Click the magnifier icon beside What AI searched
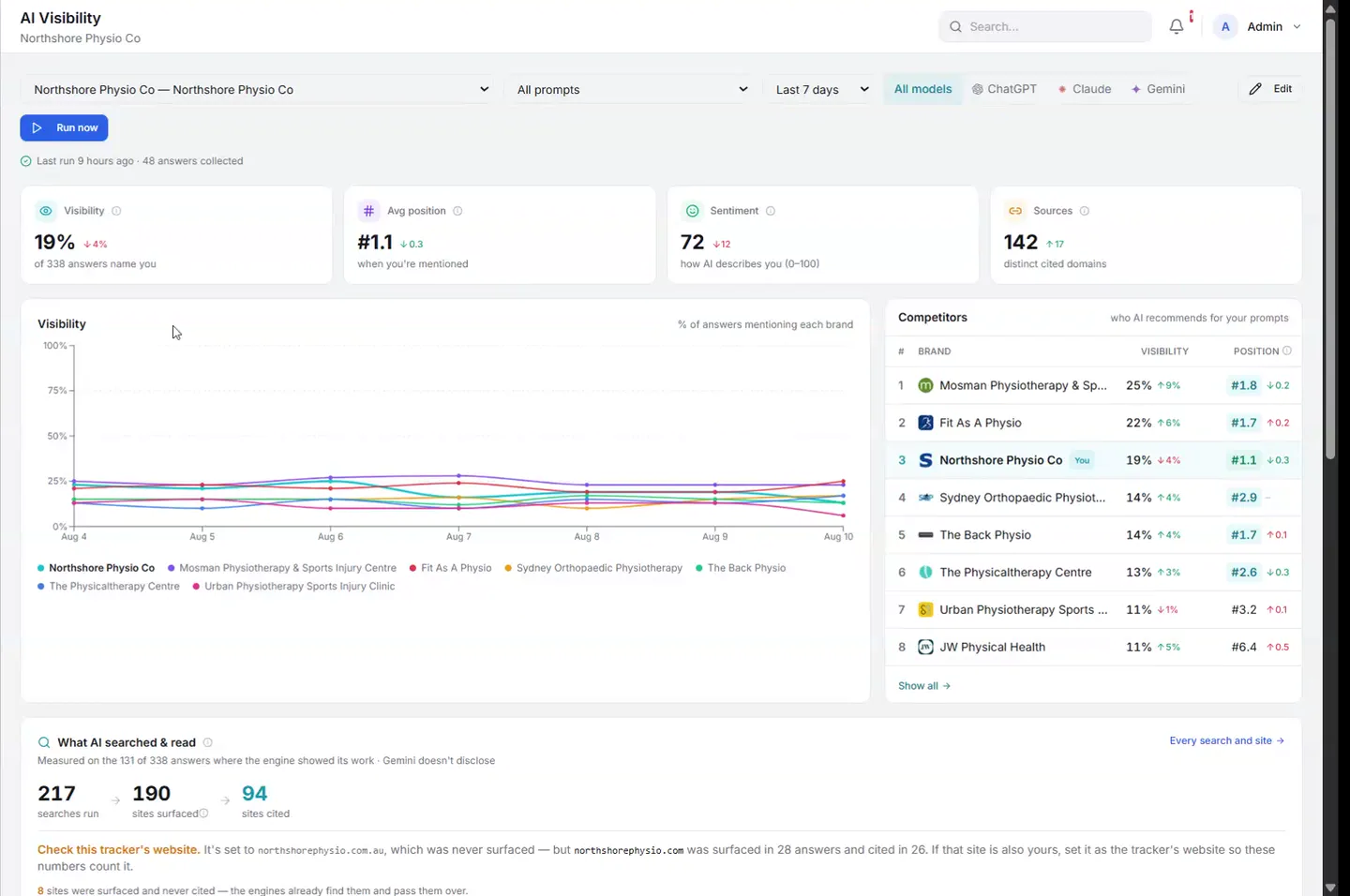 point(44,742)
